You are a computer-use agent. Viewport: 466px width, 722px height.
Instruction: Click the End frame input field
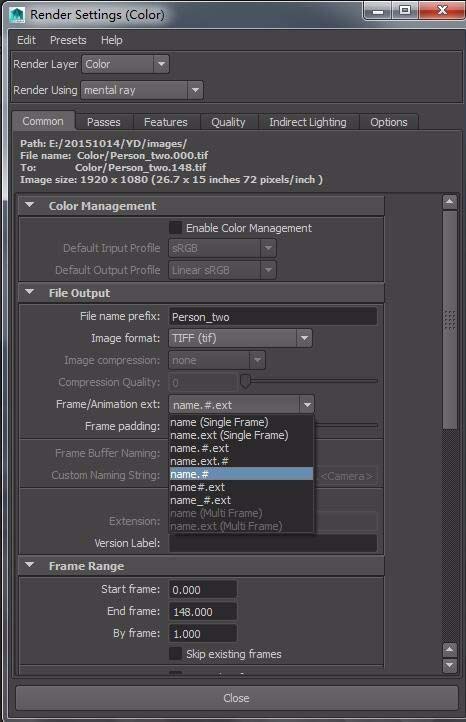point(203,611)
